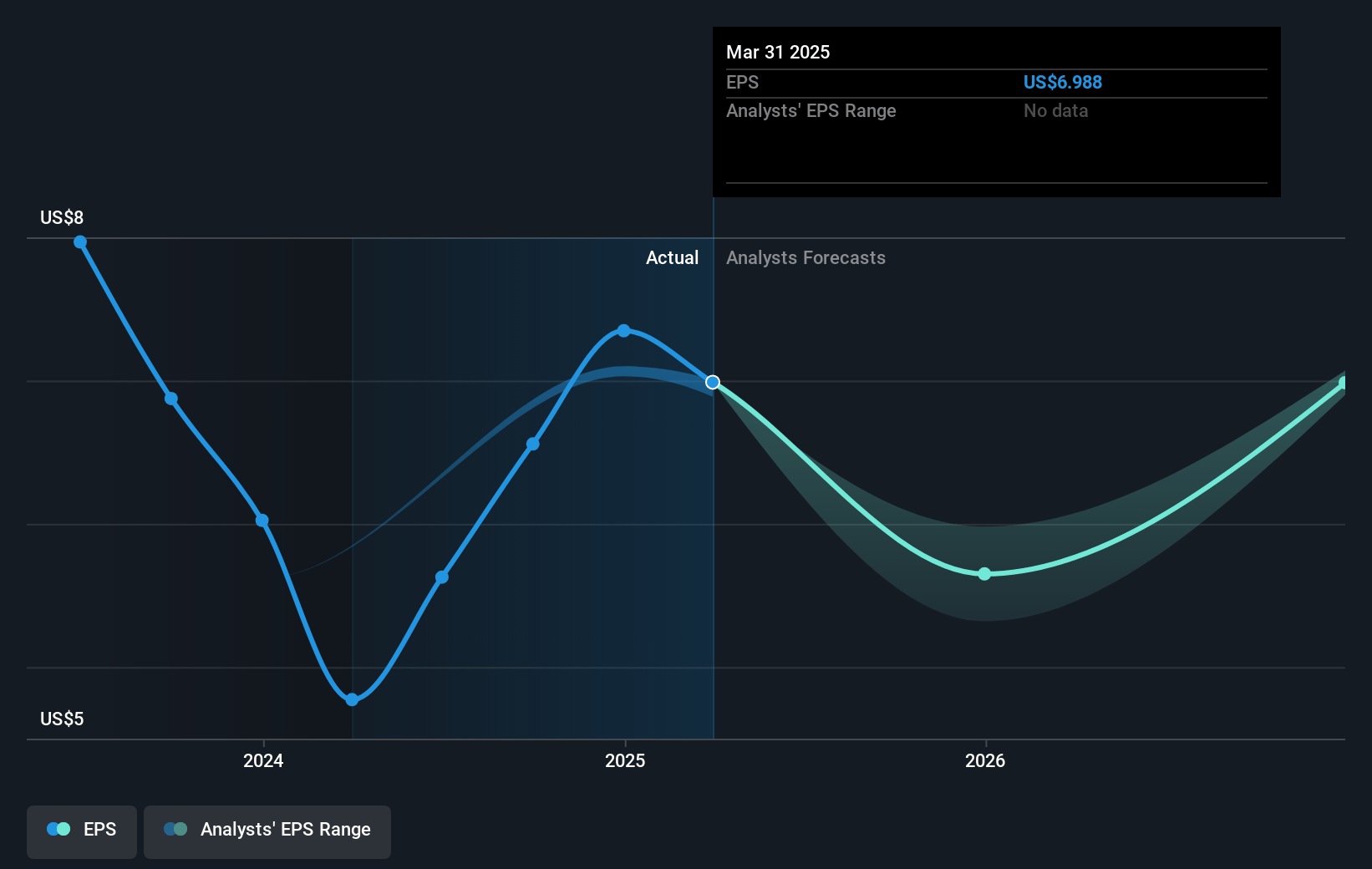Toggle the Analysts' EPS Range legend
Image resolution: width=1372 pixels, height=869 pixels.
(267, 831)
